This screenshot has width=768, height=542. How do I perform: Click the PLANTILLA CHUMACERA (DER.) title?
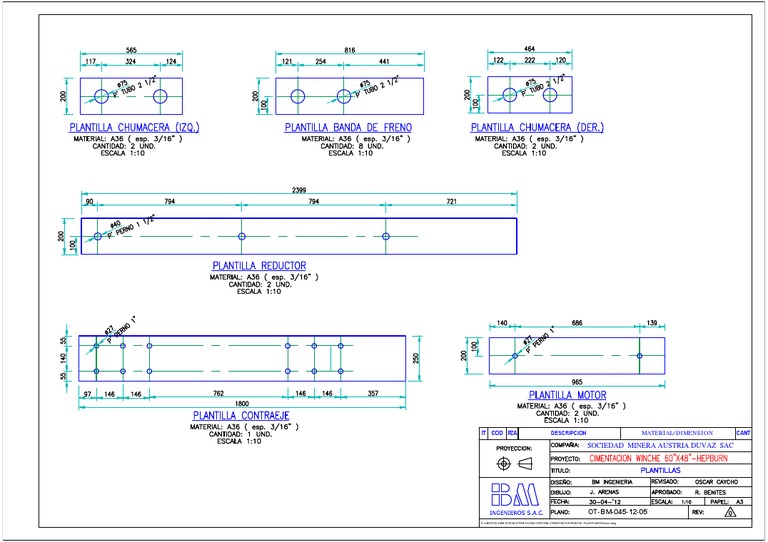click(537, 127)
